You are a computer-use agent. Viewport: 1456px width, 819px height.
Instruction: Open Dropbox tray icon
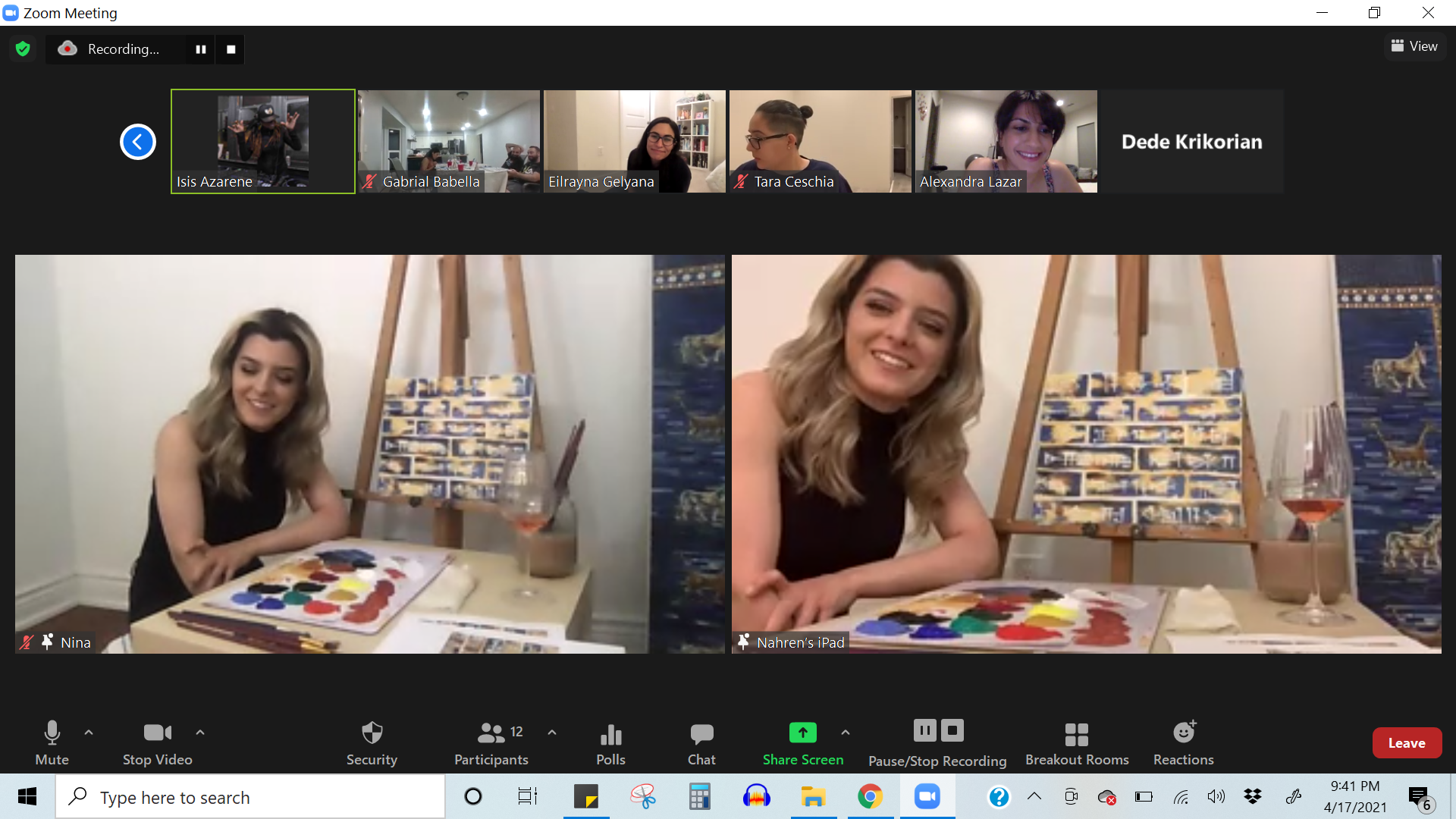tap(1253, 796)
